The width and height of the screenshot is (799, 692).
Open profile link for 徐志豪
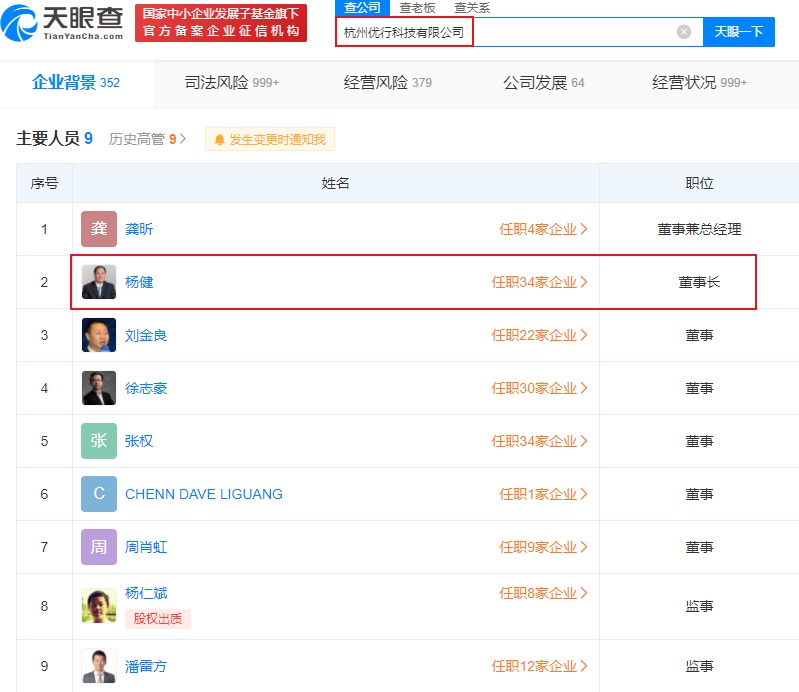[146, 388]
